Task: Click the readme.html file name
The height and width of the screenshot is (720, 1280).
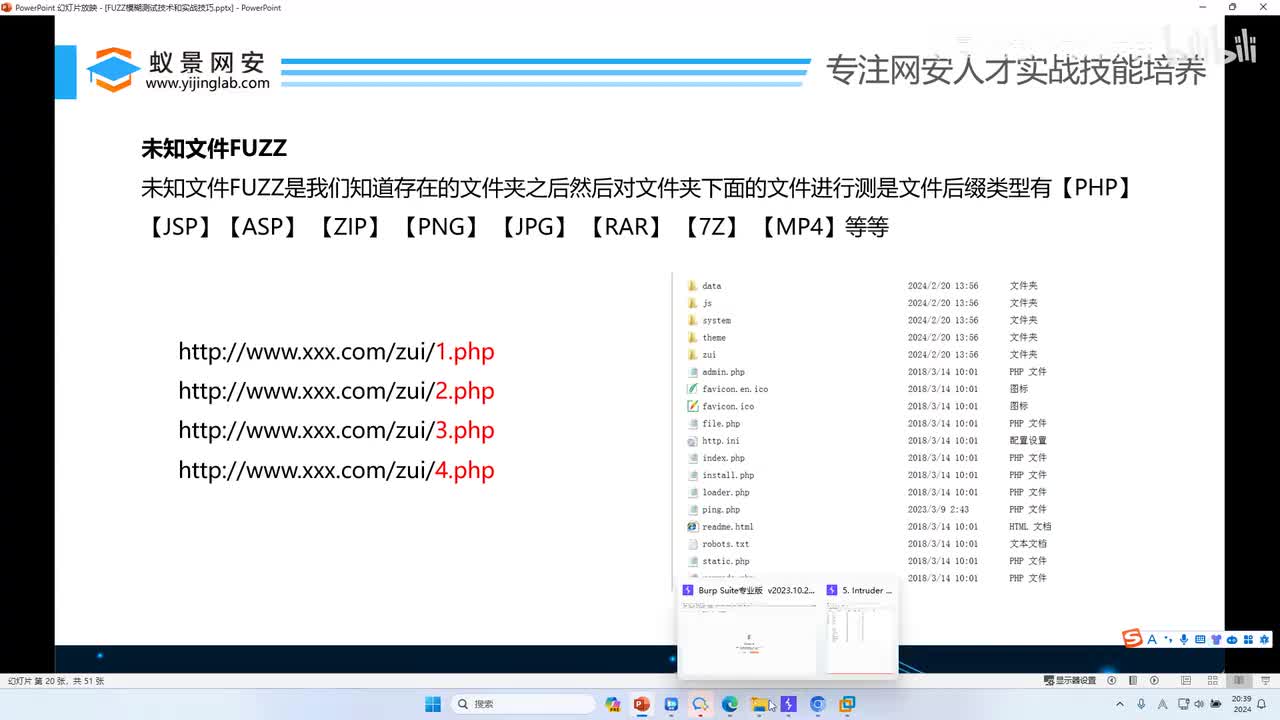Action: [x=728, y=527]
